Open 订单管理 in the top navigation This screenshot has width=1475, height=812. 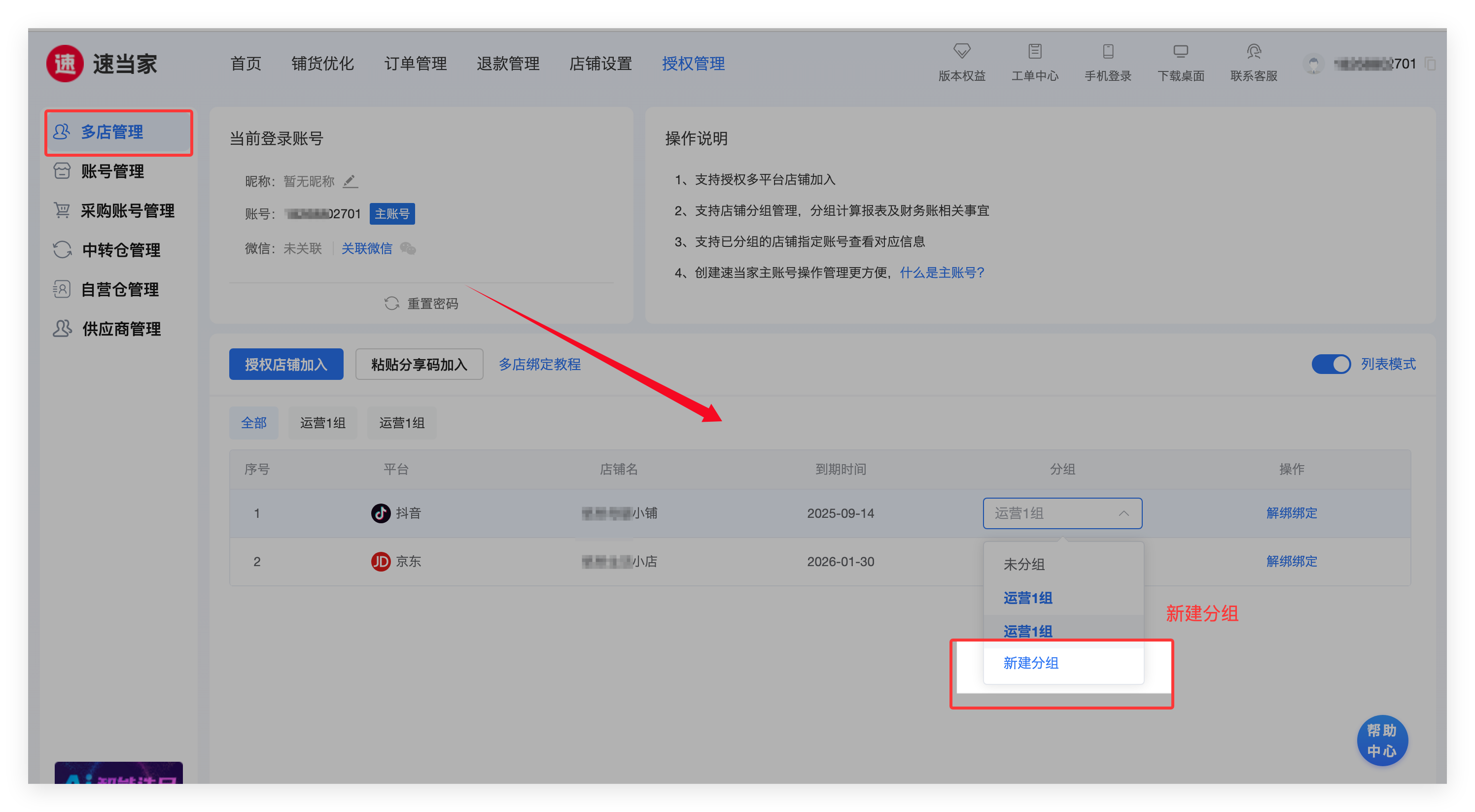pos(415,64)
